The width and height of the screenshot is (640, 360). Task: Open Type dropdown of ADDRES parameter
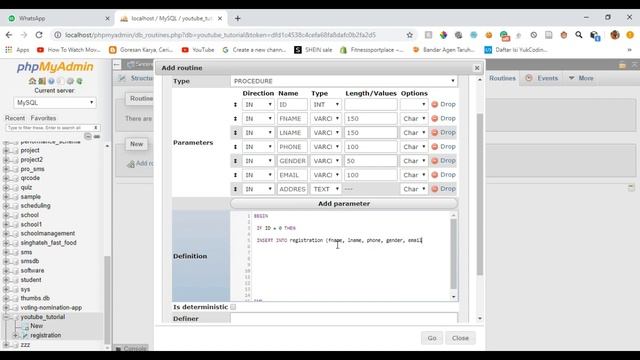pyautogui.click(x=325, y=189)
